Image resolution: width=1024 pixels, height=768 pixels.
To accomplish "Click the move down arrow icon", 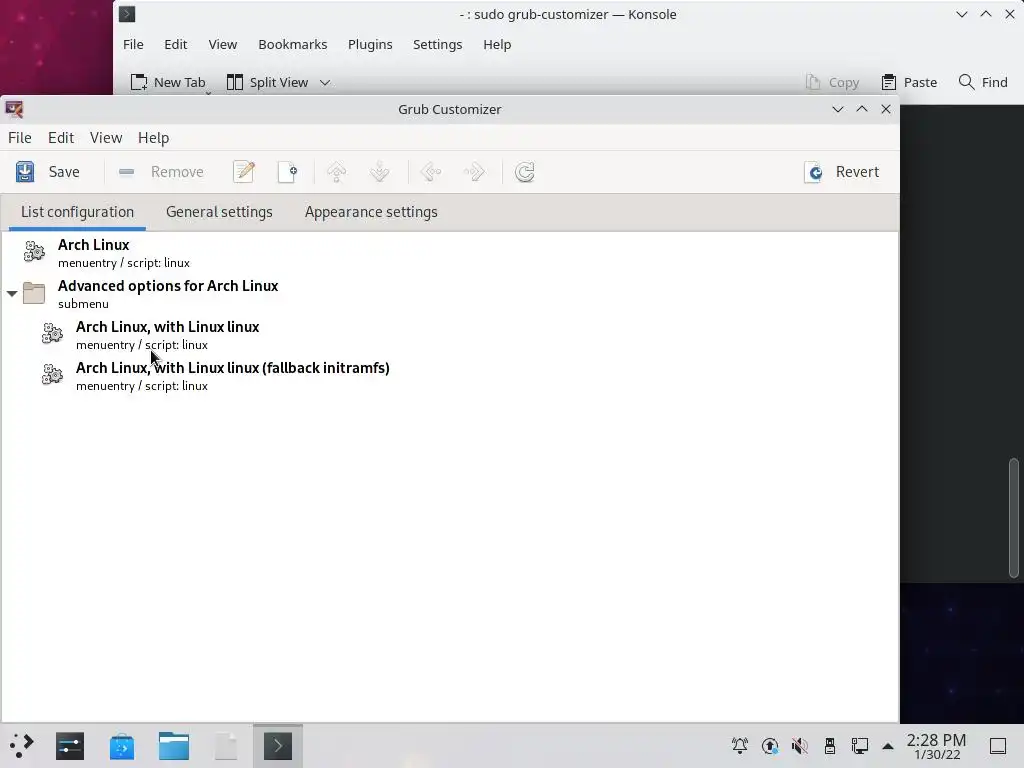I will click(379, 172).
